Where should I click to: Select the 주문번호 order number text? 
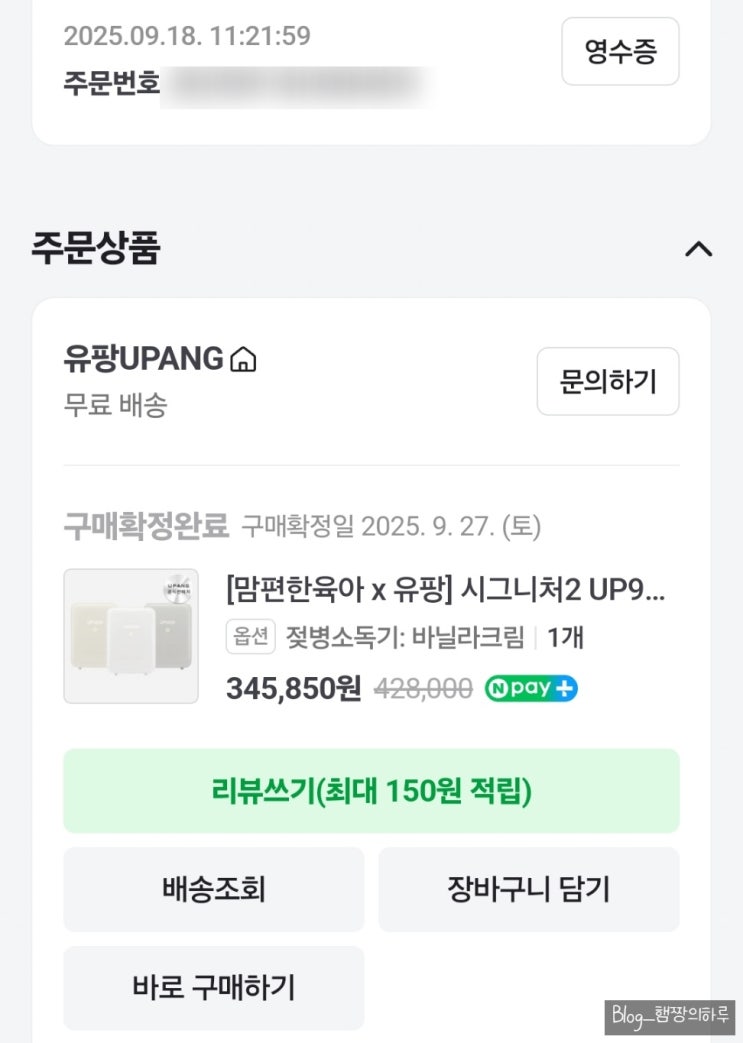[x=111, y=82]
